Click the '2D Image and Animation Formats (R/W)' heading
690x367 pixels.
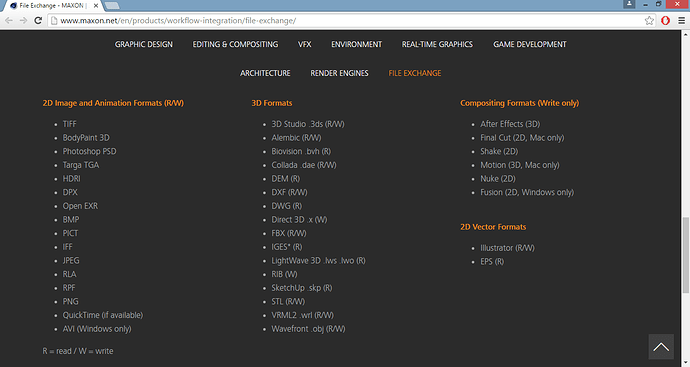click(113, 103)
